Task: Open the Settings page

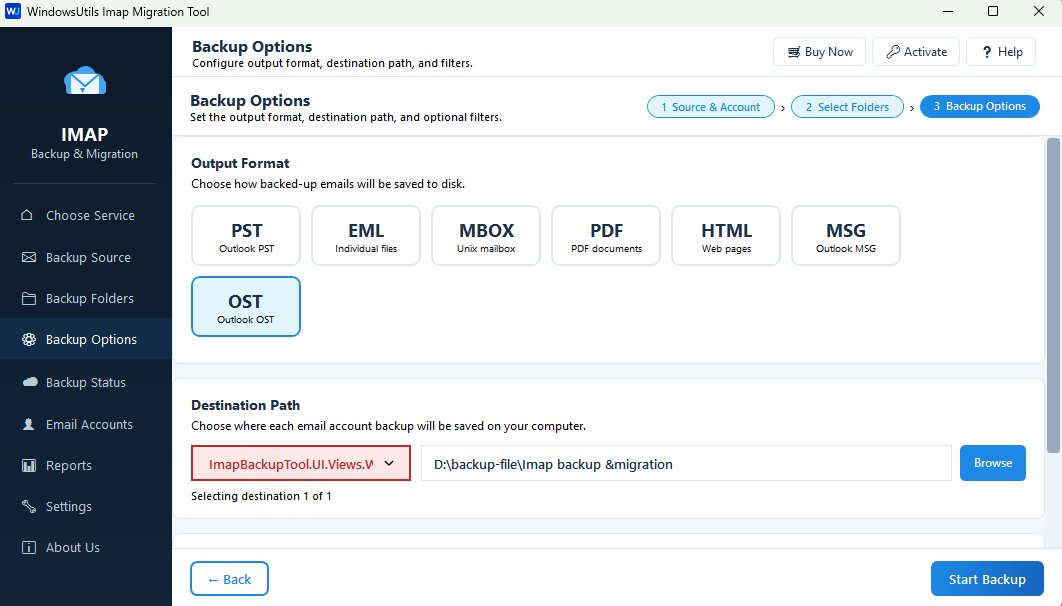Action: pos(86,506)
